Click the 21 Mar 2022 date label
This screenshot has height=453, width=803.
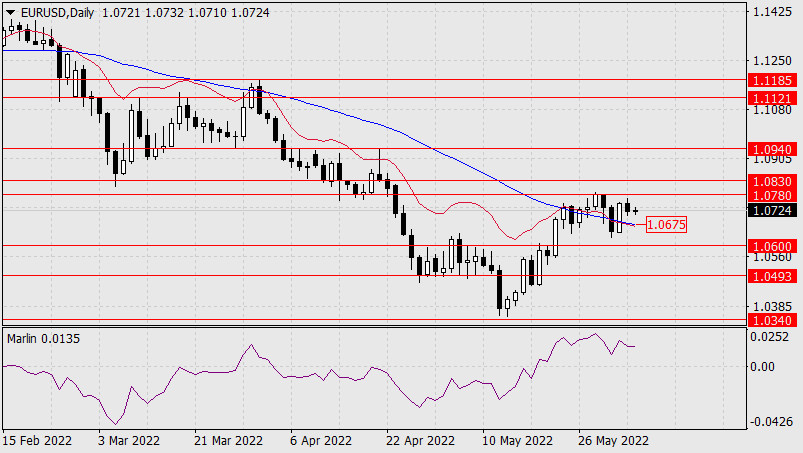(x=228, y=440)
